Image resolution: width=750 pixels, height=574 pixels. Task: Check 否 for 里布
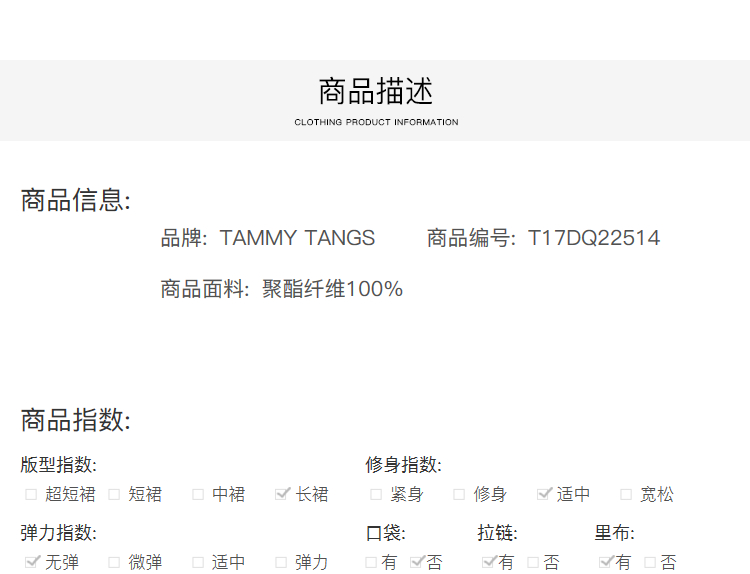coord(650,562)
